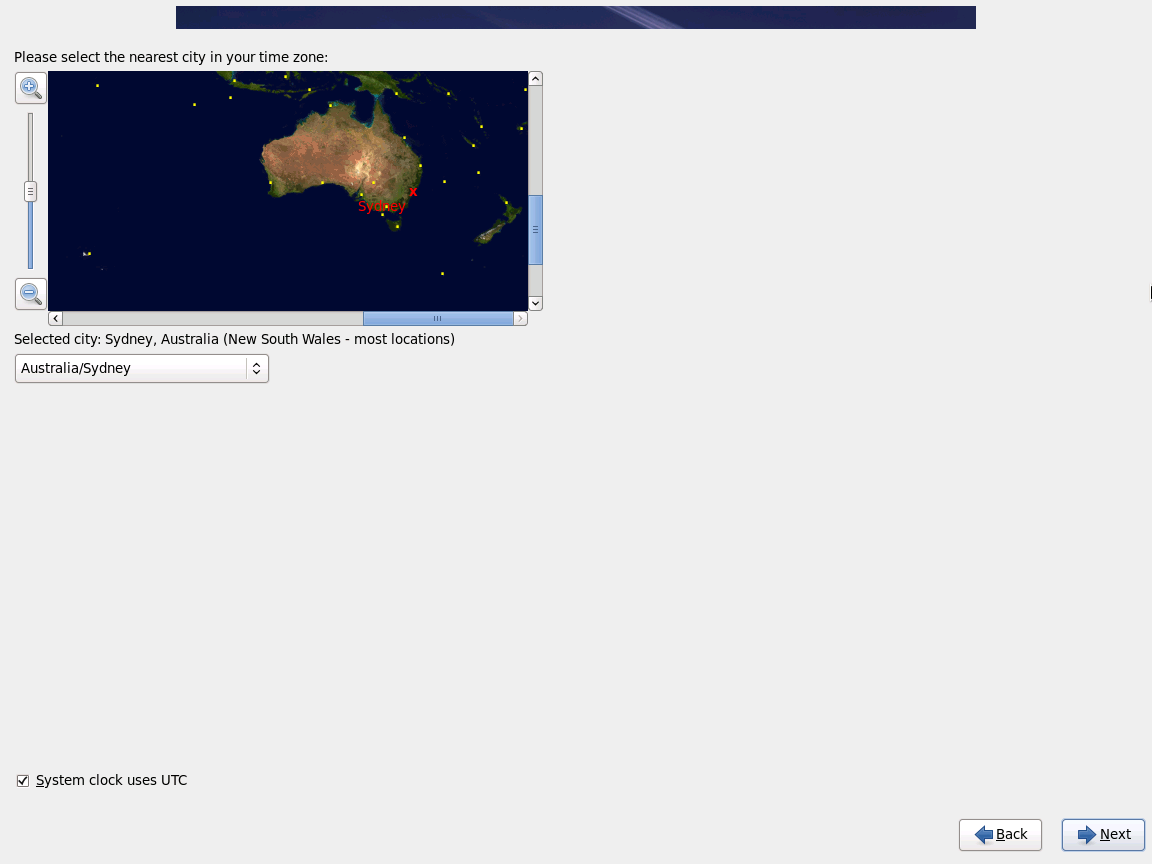Click the horizontal scrollbar thumb under the map
Viewport: 1152px width, 864px height.
[x=437, y=319]
